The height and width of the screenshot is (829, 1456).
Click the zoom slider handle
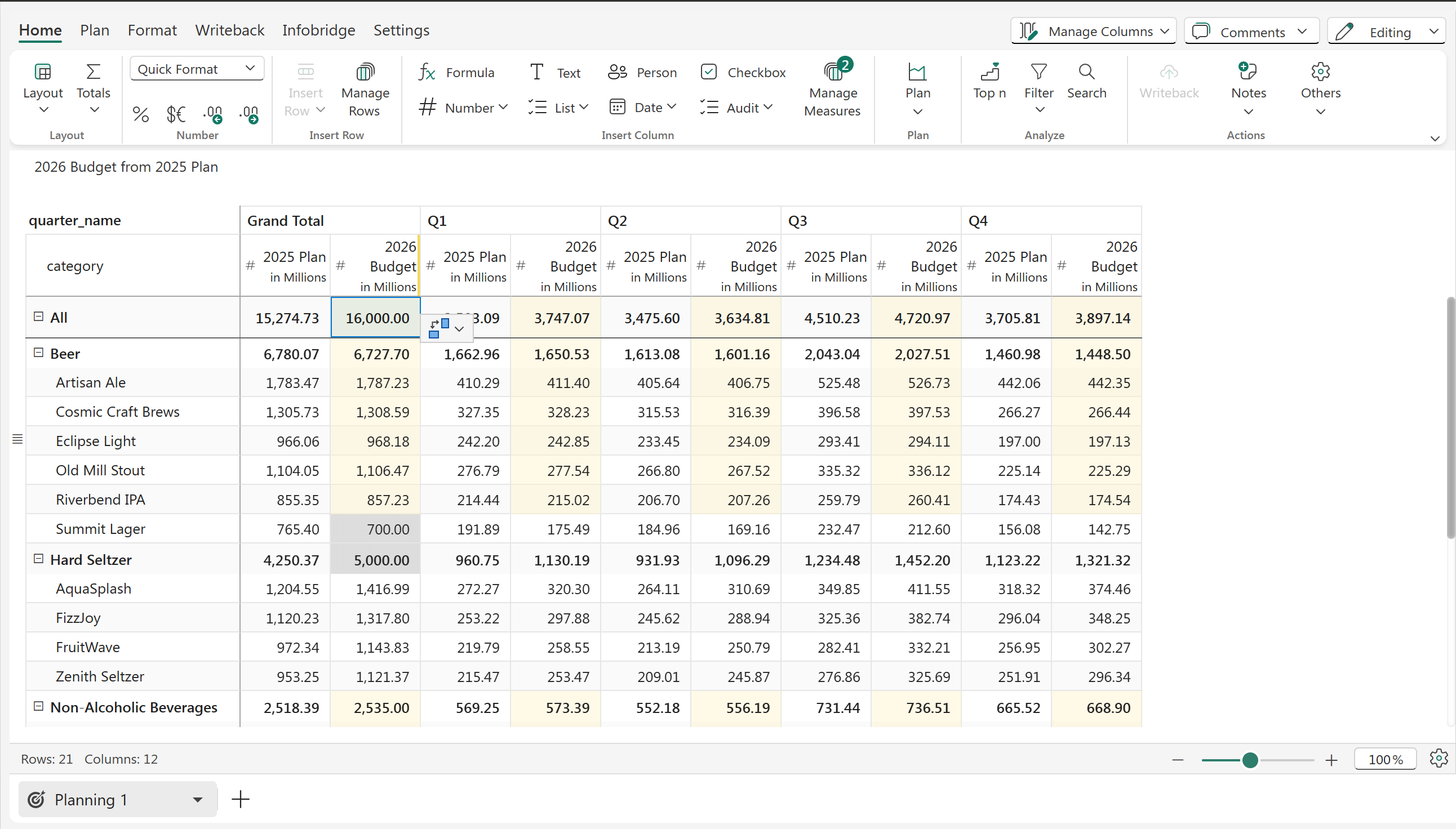pyautogui.click(x=1250, y=760)
